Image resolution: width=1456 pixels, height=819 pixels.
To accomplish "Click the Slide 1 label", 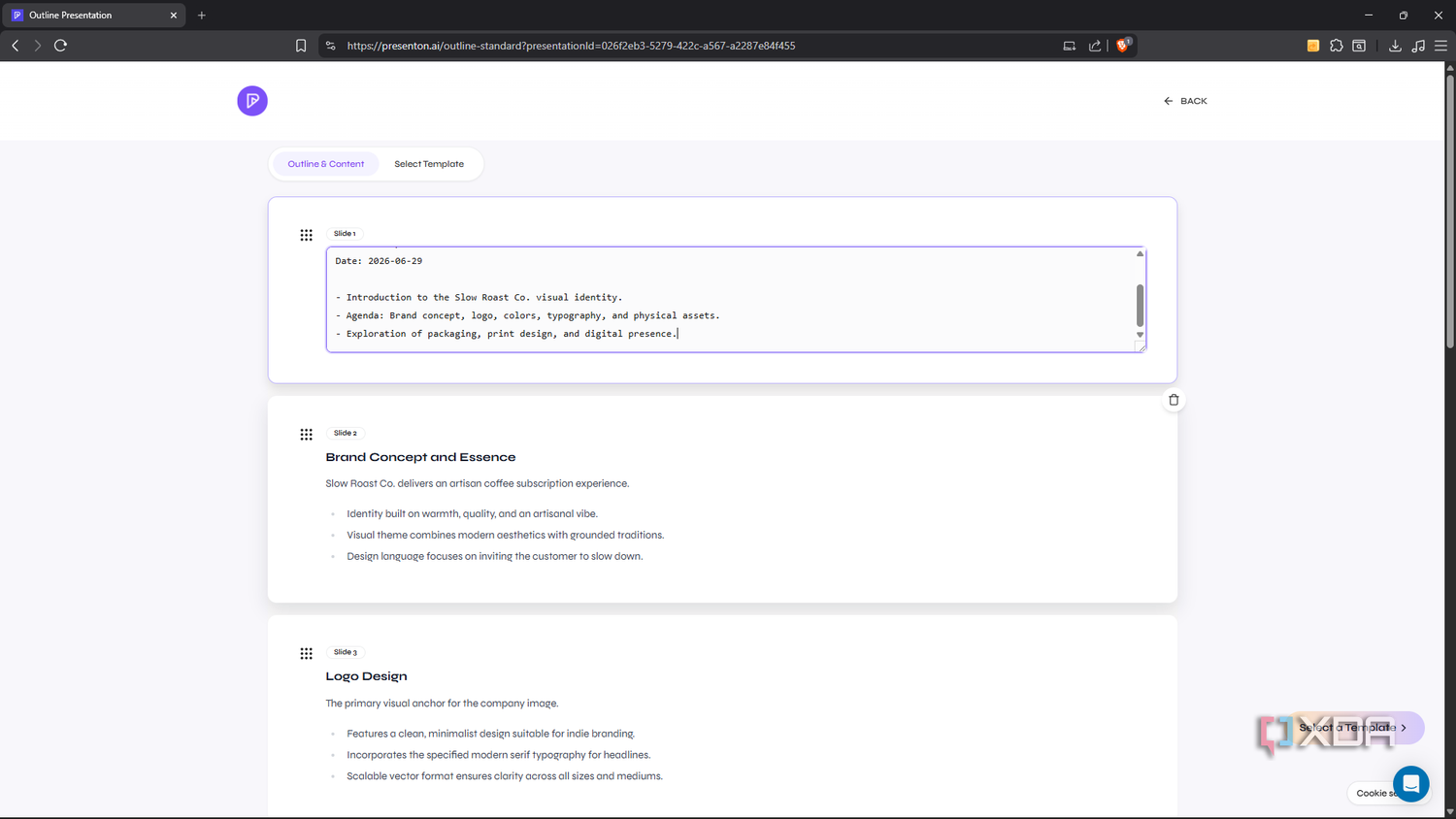I will pyautogui.click(x=345, y=234).
